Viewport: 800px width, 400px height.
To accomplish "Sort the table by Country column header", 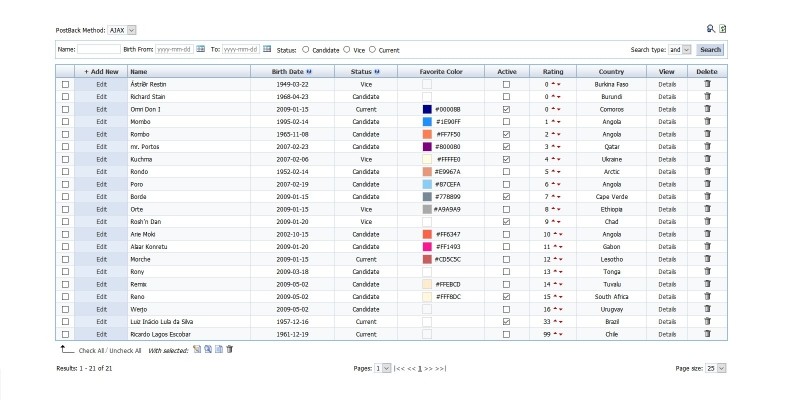I will (611, 72).
